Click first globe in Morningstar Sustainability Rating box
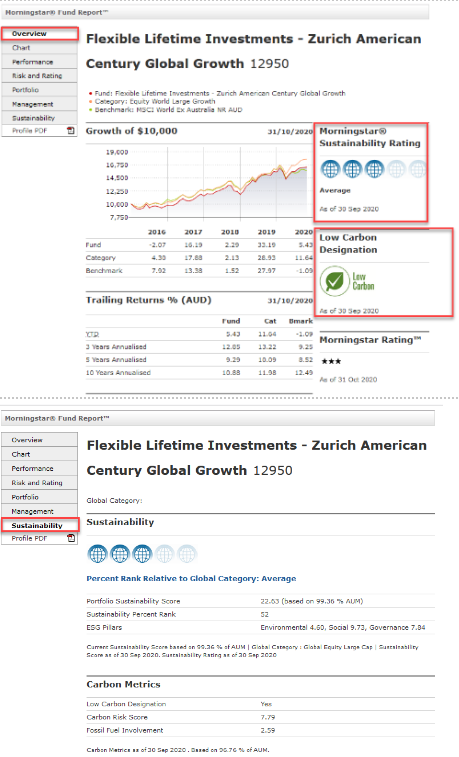The image size is (459, 757). click(331, 169)
